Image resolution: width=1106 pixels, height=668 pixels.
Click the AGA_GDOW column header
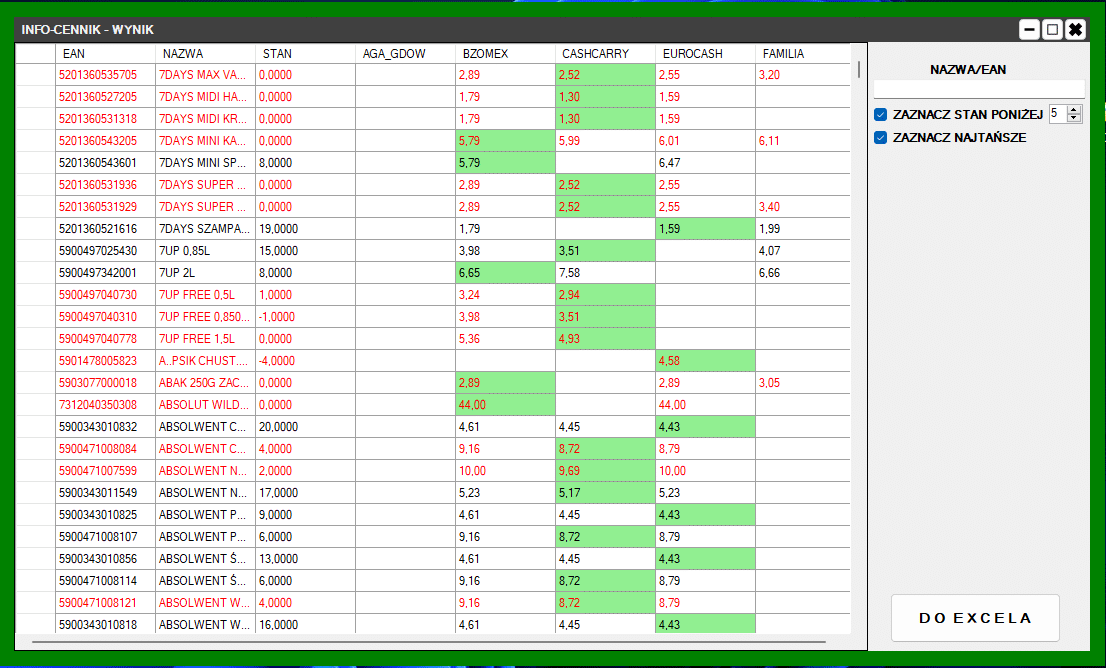coord(406,54)
